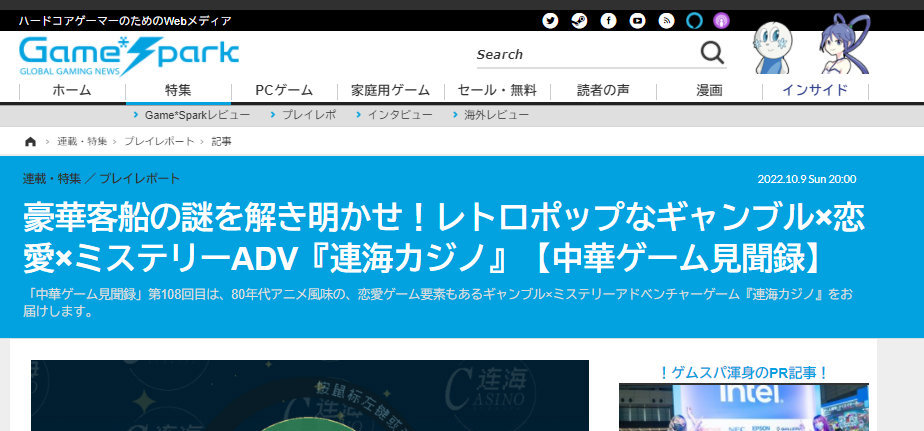
Task: Click the white round mascot character
Action: pyautogui.click(x=772, y=47)
